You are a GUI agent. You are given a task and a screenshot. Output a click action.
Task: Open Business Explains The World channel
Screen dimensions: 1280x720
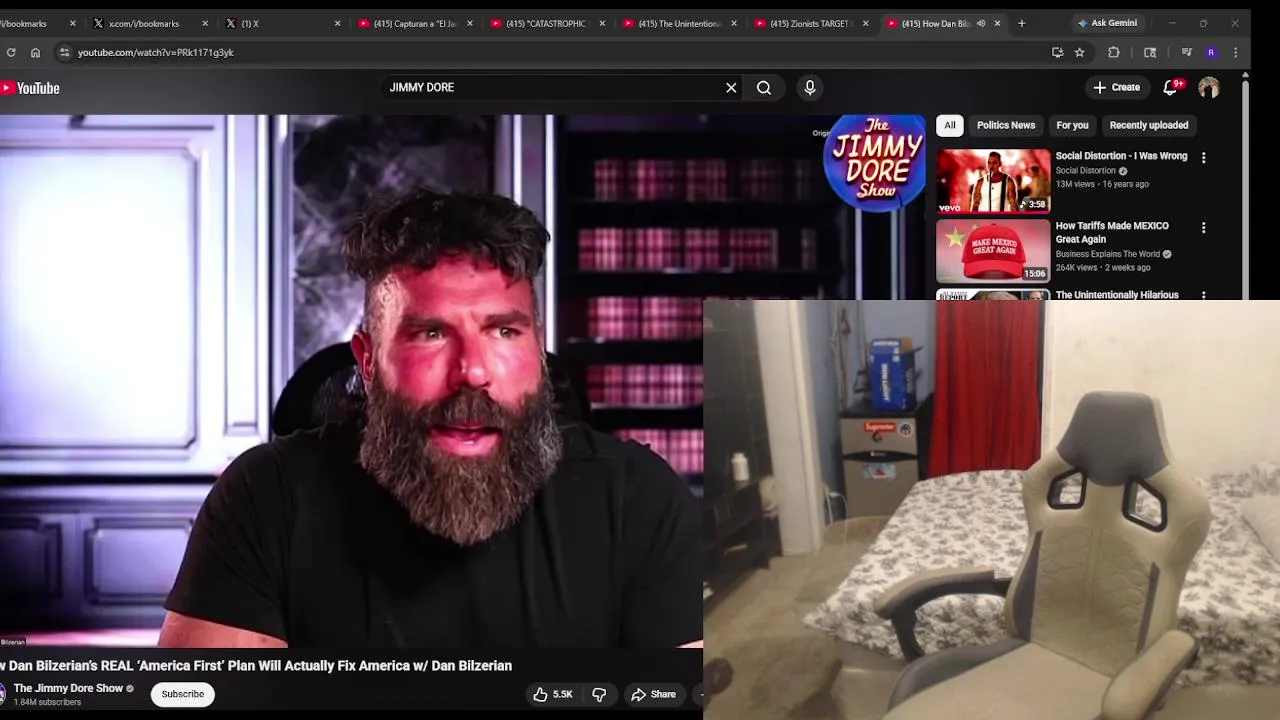[1107, 254]
